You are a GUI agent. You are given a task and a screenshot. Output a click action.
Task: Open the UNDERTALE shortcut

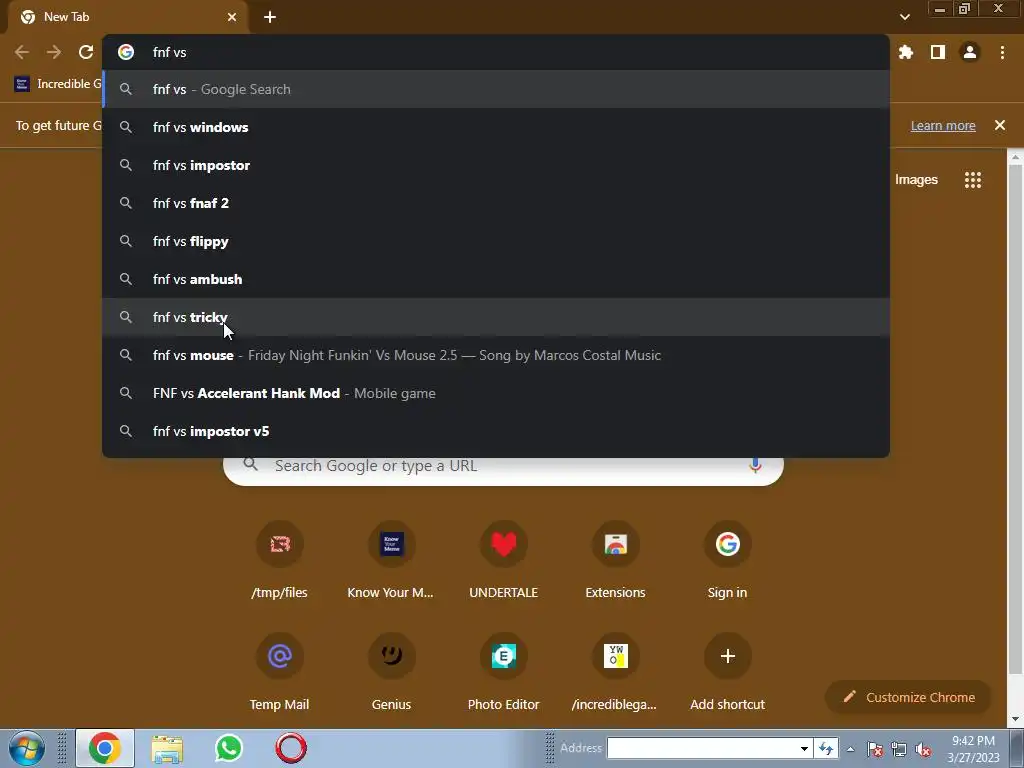click(x=504, y=560)
